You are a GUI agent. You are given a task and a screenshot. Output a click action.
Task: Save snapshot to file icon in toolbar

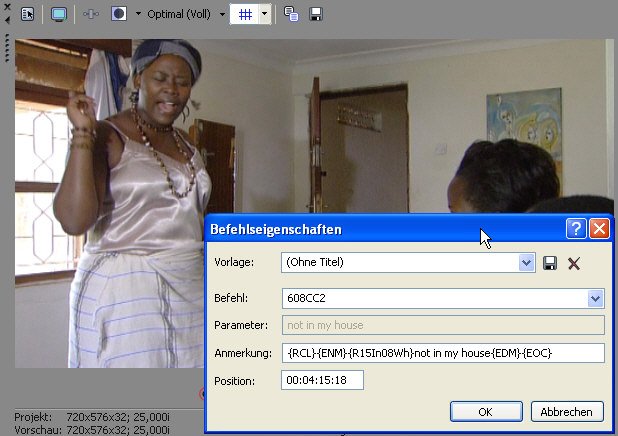pos(316,15)
